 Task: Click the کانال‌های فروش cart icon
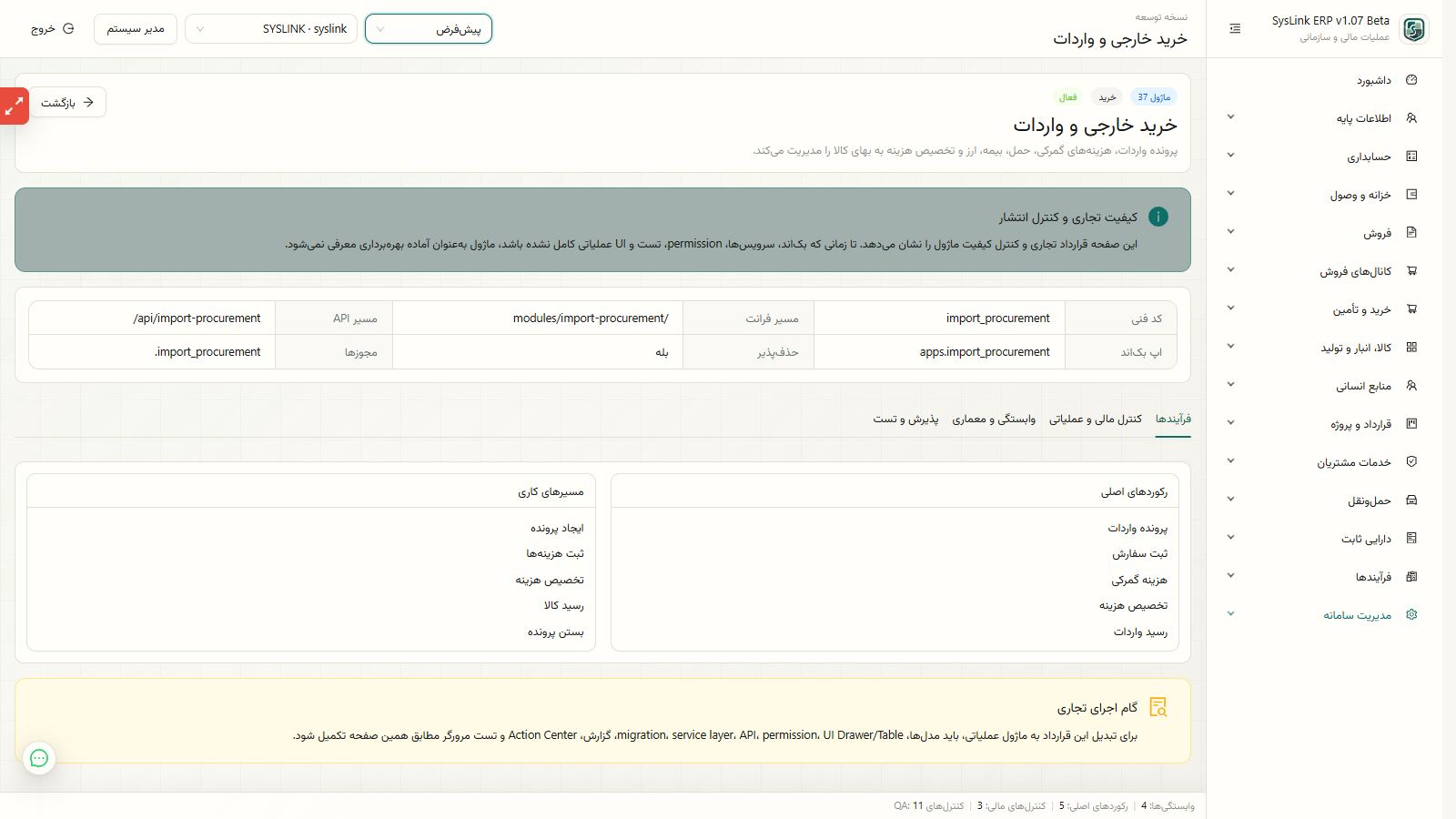1411,271
